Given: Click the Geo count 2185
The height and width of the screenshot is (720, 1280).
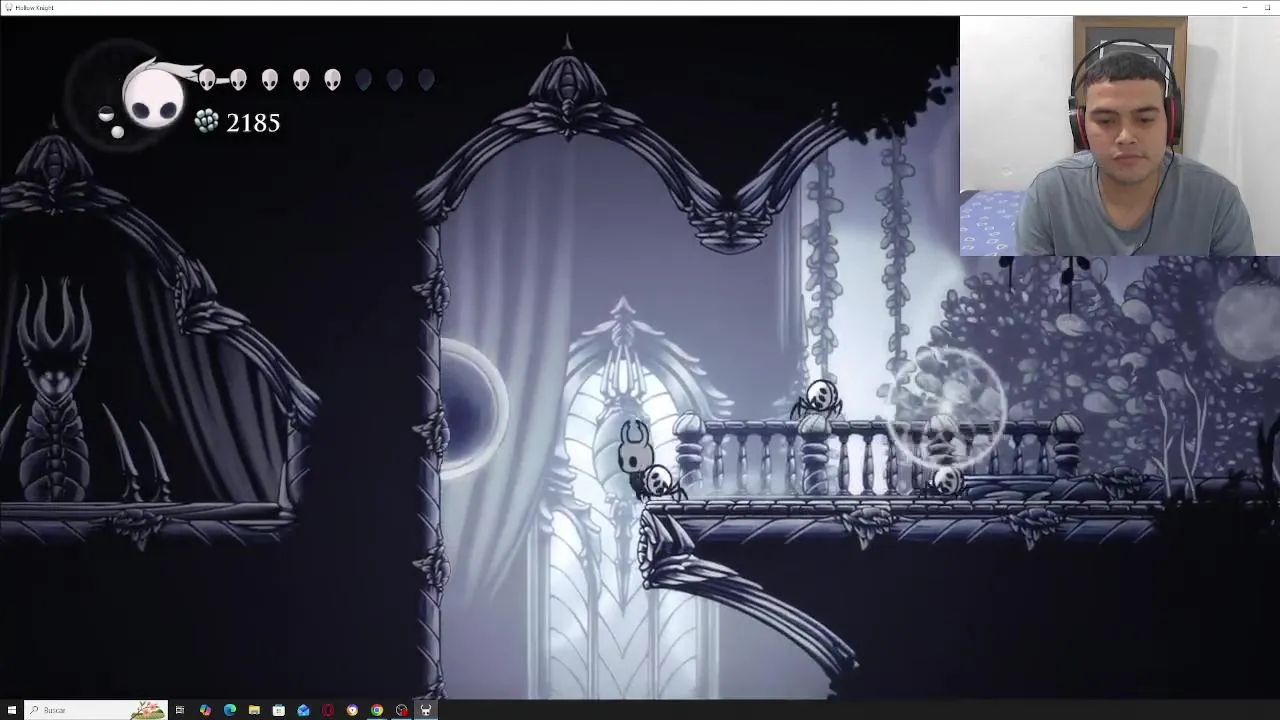Looking at the screenshot, I should (x=253, y=123).
